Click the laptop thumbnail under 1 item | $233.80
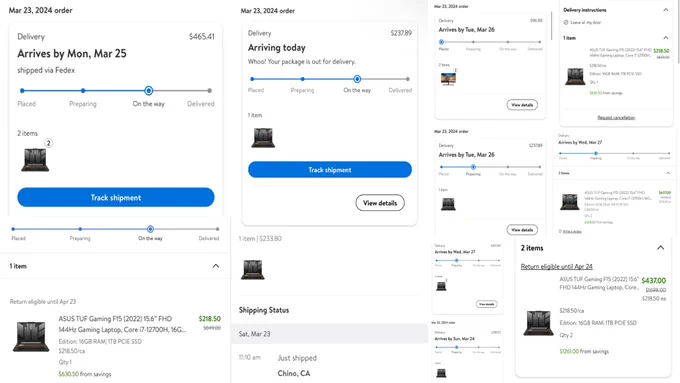 253,270
